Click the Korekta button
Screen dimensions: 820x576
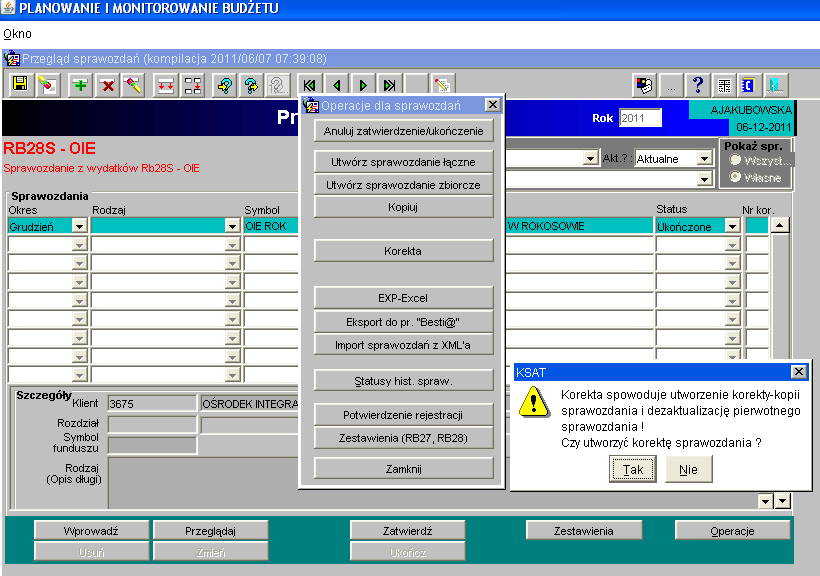tap(403, 251)
